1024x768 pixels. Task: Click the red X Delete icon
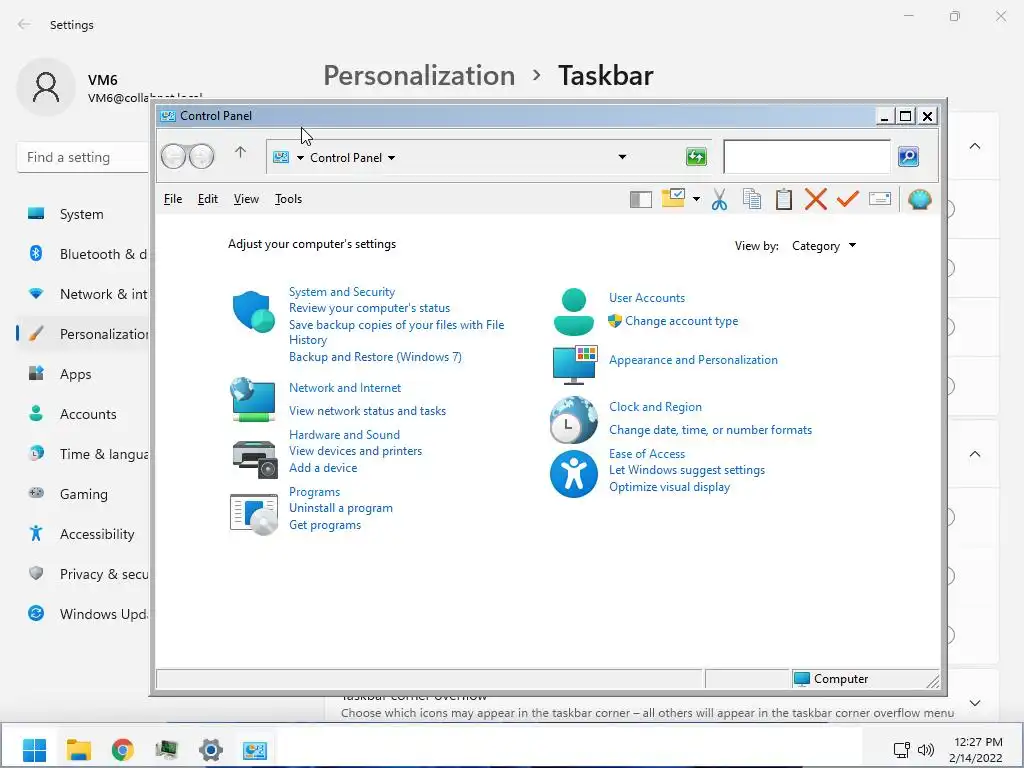click(x=816, y=199)
